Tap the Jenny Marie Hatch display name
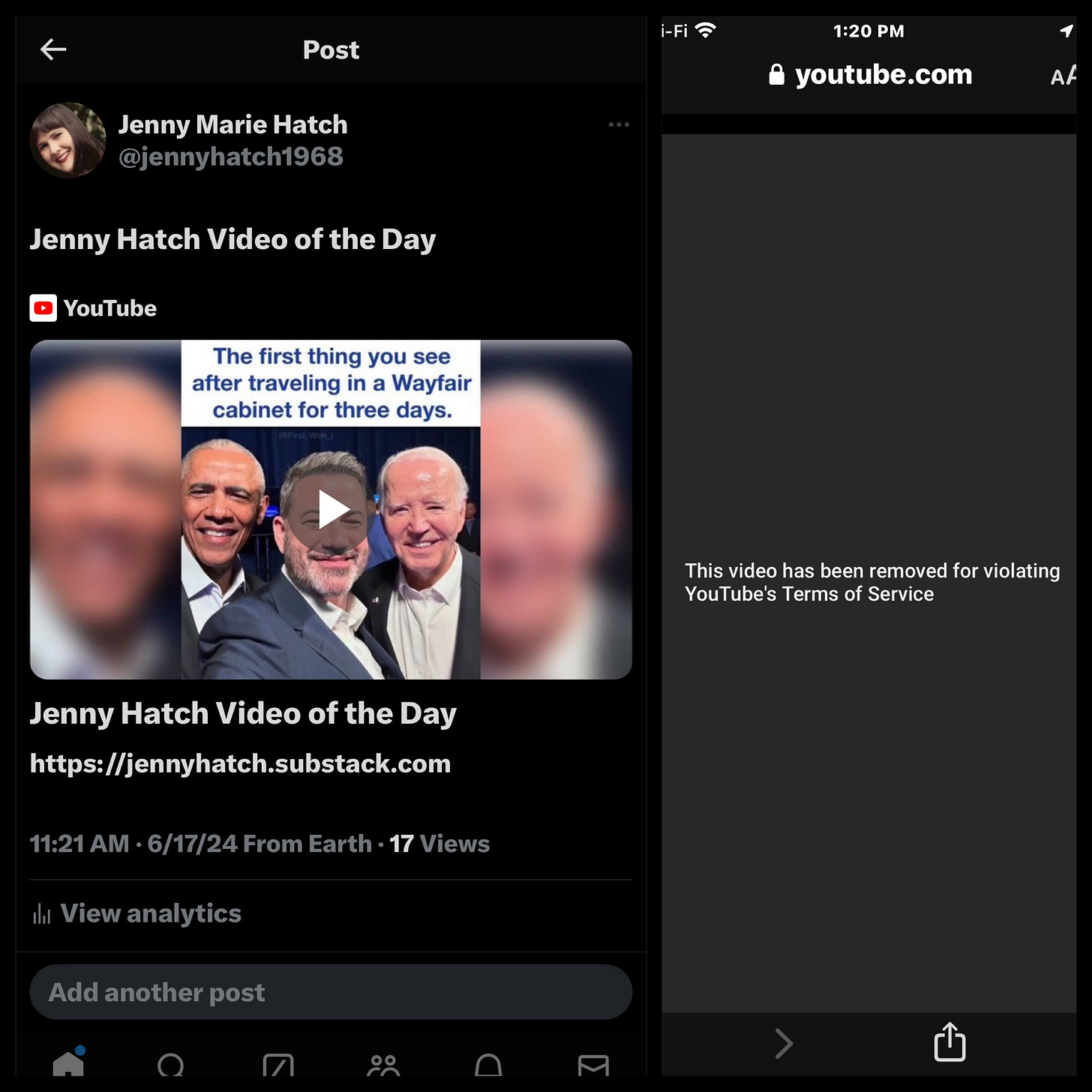The height and width of the screenshot is (1092, 1092). coord(232,124)
